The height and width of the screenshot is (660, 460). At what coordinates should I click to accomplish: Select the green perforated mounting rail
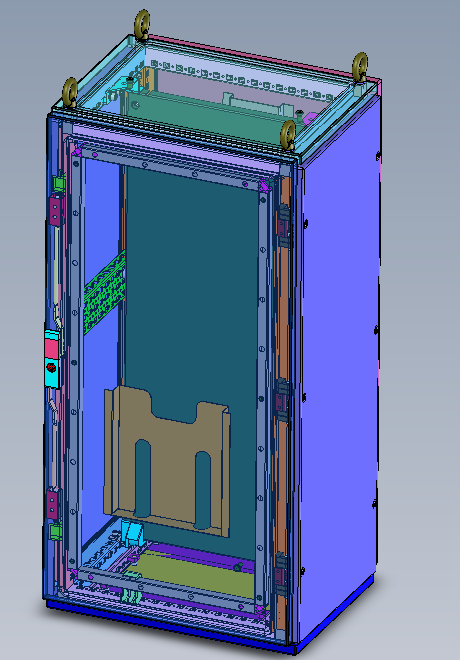[x=104, y=292]
